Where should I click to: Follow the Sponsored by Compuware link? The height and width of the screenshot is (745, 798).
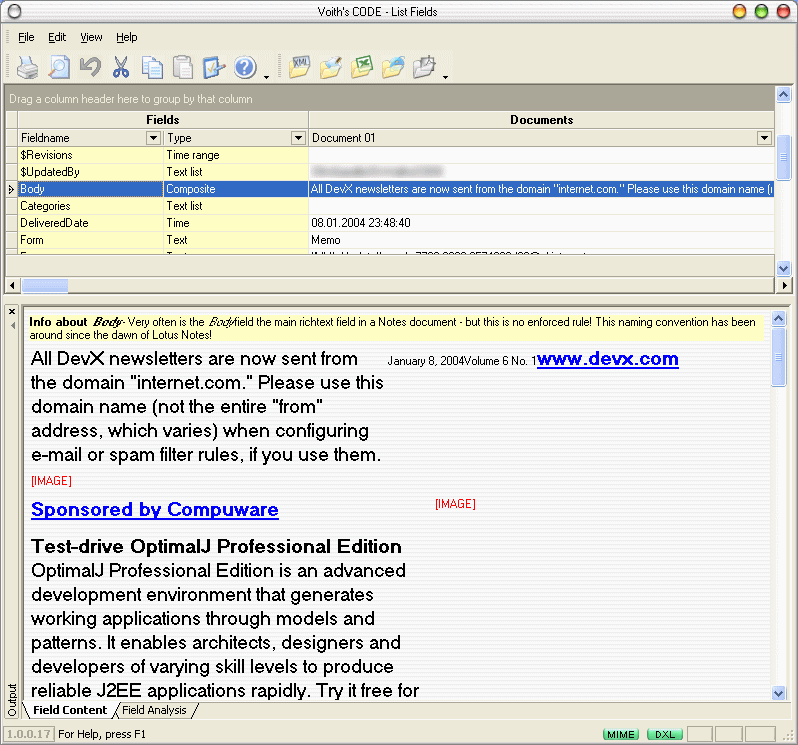tap(155, 509)
